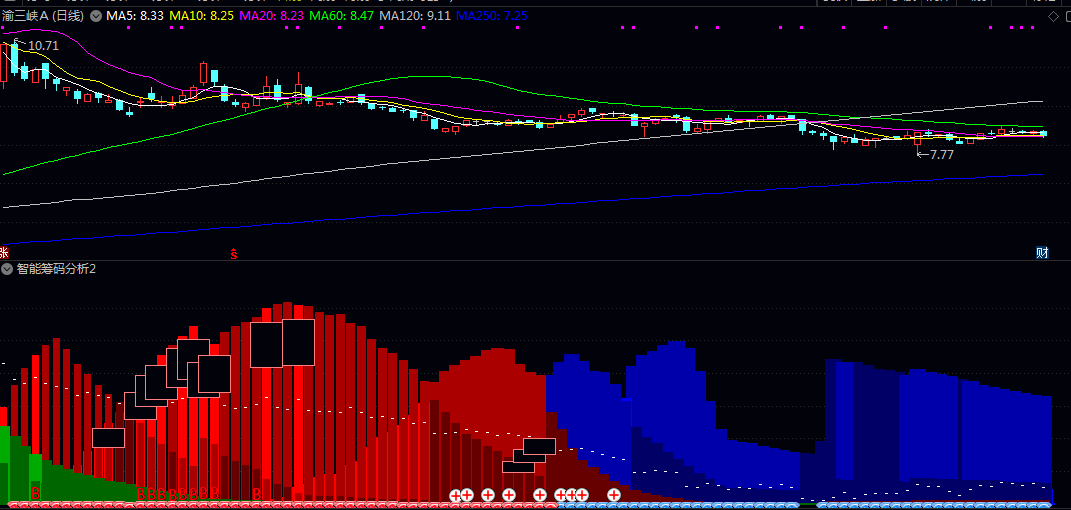Click the 7.77 low price label
The height and width of the screenshot is (510, 1071).
click(x=942, y=155)
